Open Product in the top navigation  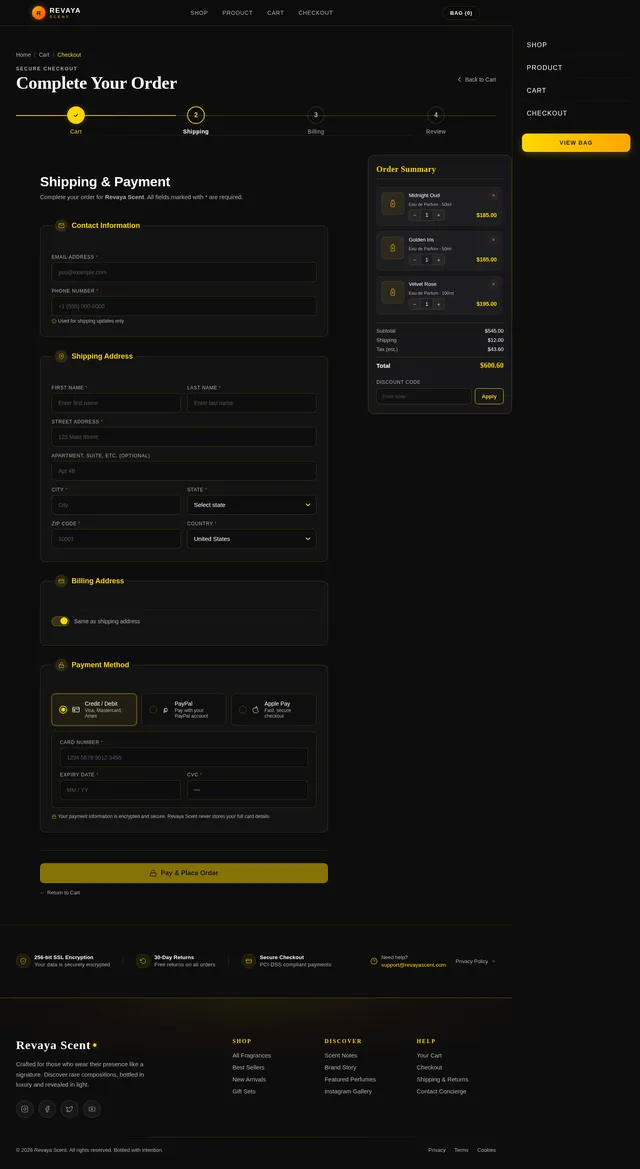pyautogui.click(x=237, y=13)
